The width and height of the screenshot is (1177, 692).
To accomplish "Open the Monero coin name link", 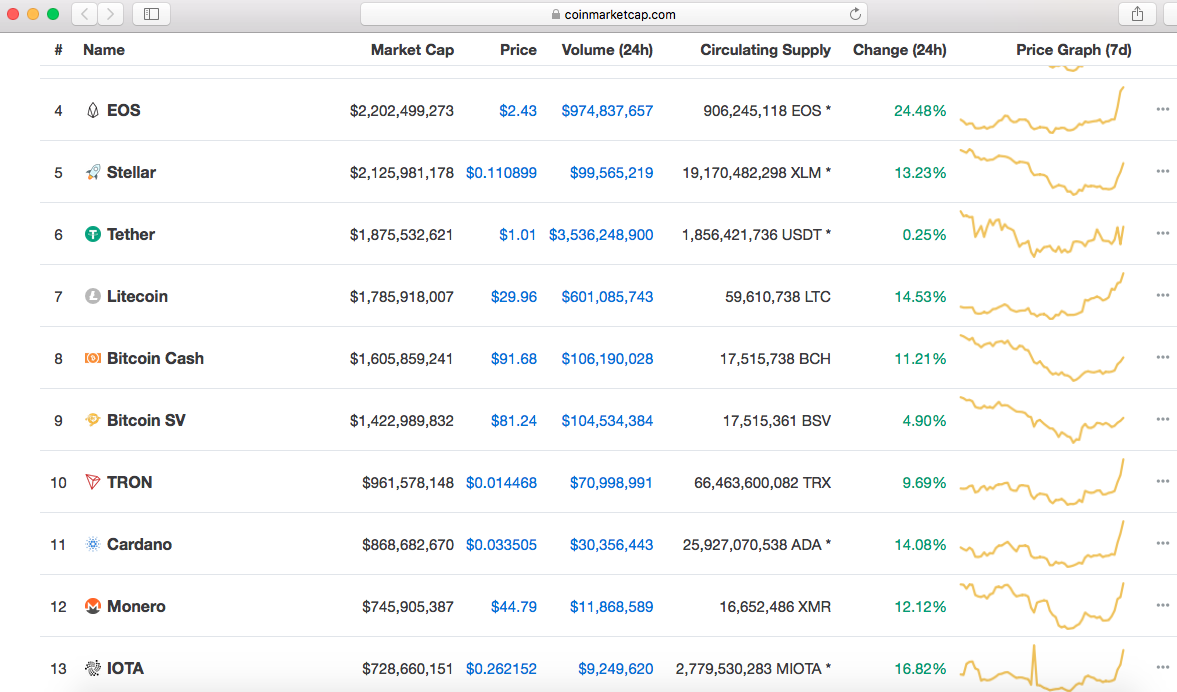I will tap(136, 606).
